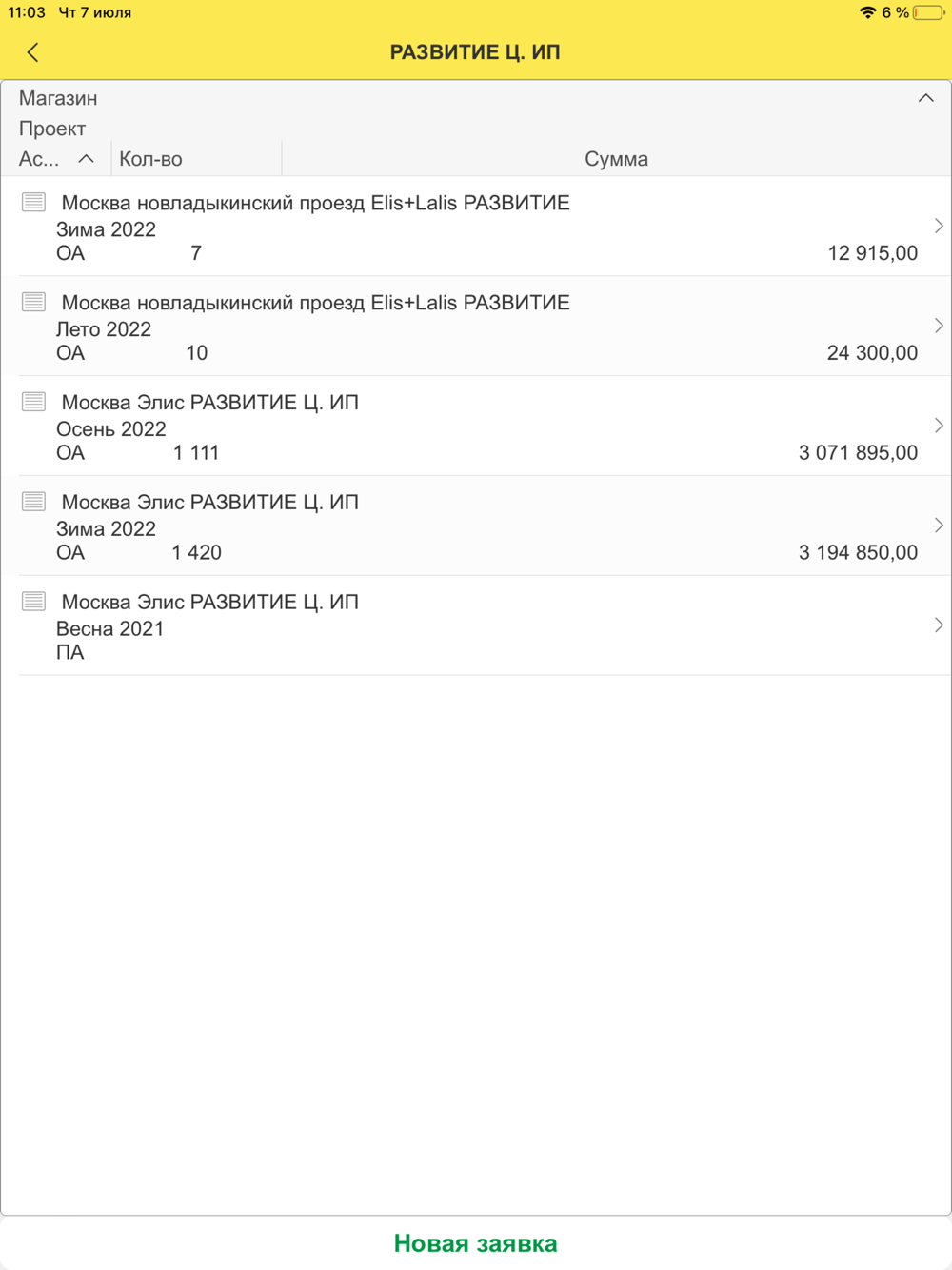
Task: Sort by Кол-во column header
Action: tap(151, 159)
